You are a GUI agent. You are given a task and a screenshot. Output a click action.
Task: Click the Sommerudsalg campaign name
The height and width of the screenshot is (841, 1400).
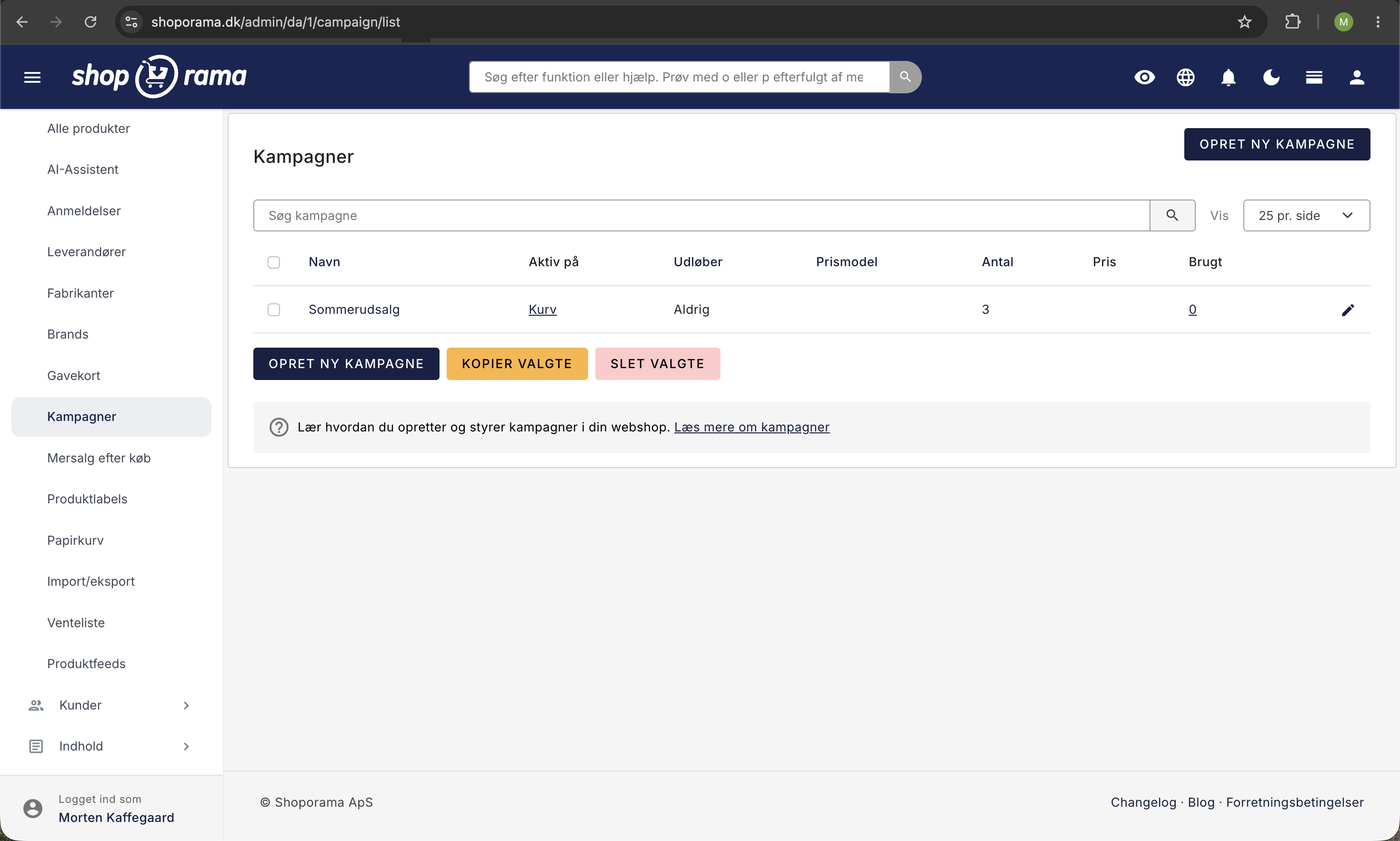(354, 310)
